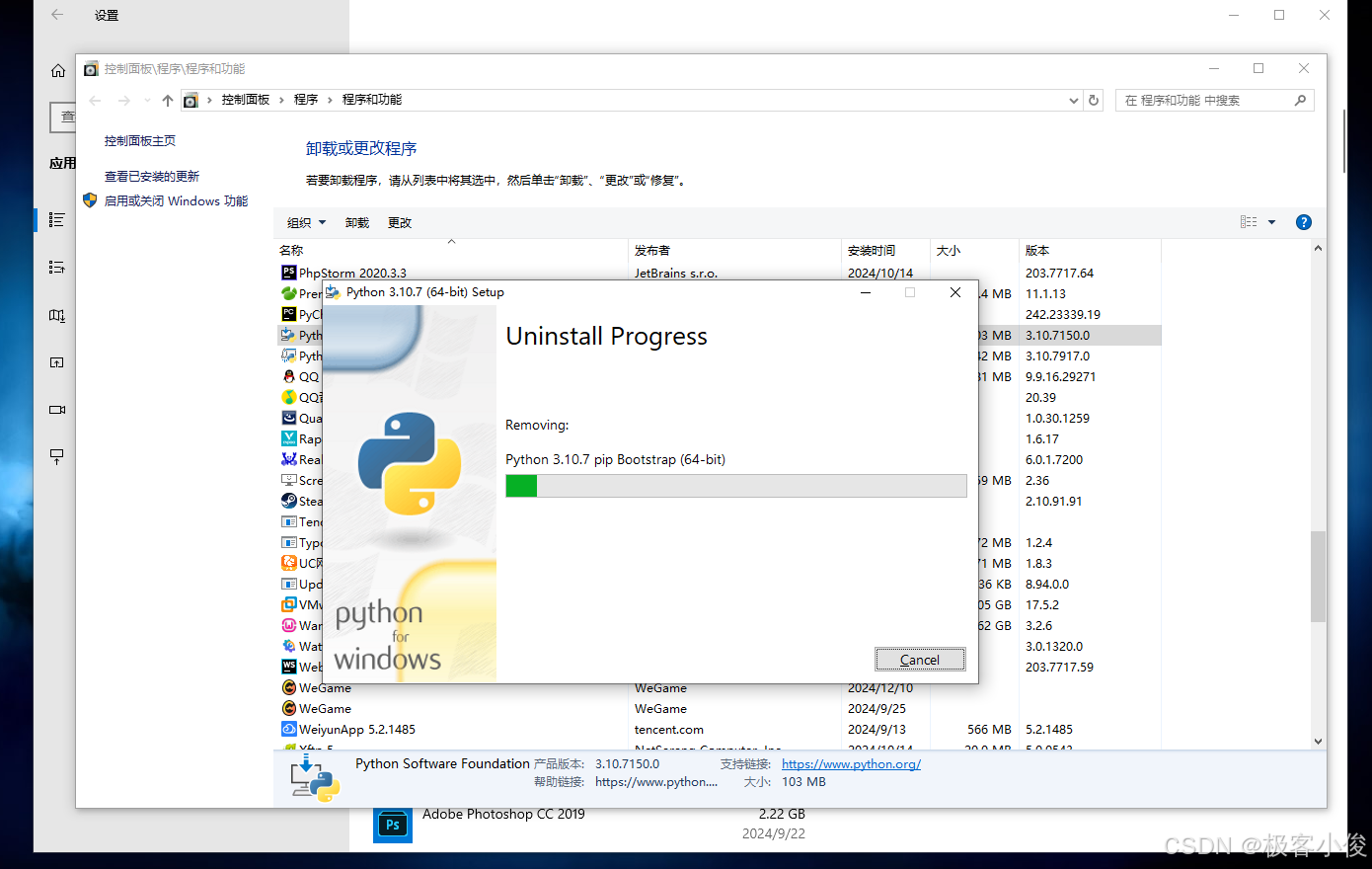Click the PyCharm icon in the program list
The height and width of the screenshot is (869, 1372).
[x=289, y=314]
